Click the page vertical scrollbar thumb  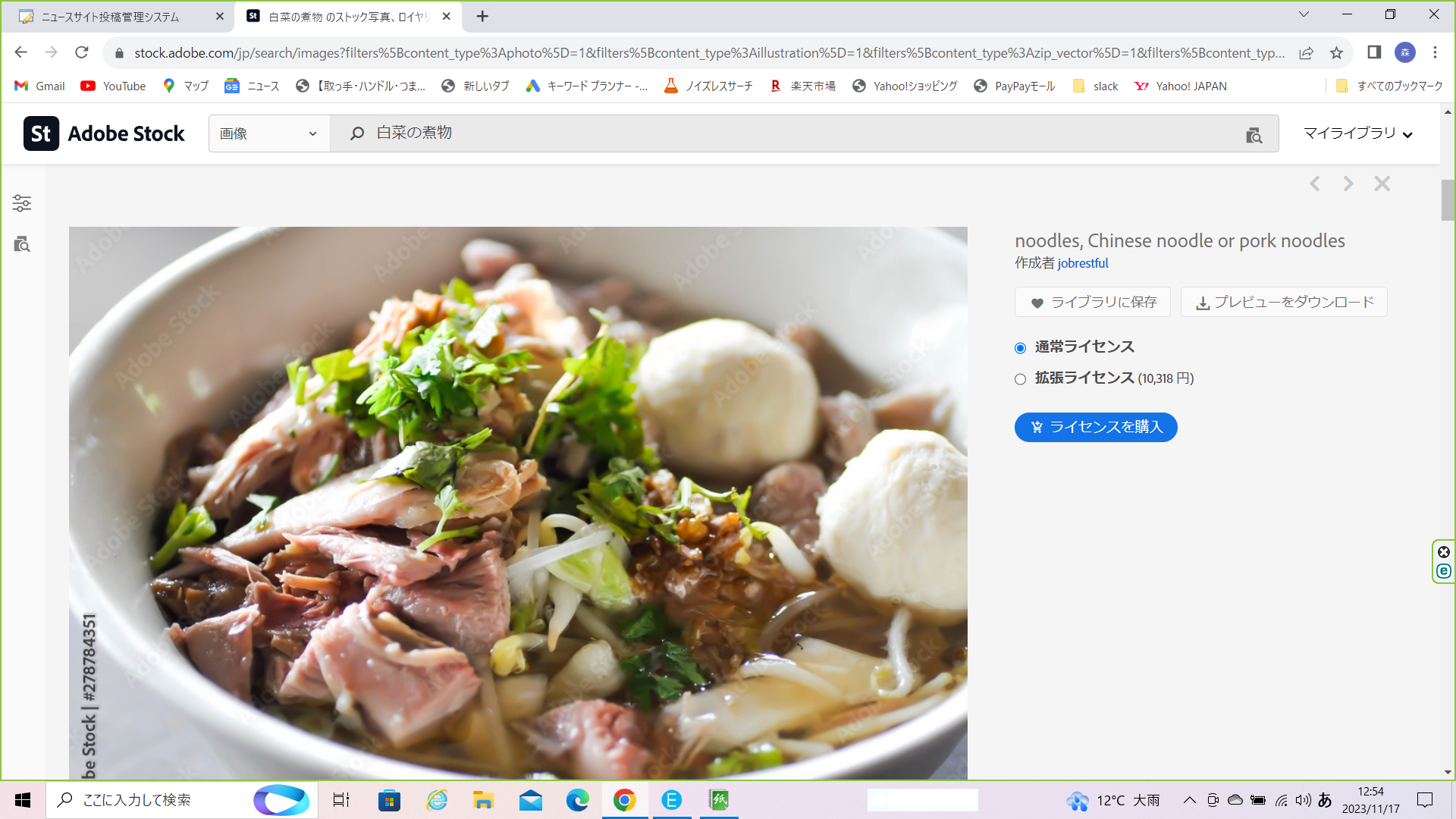pos(1448,199)
